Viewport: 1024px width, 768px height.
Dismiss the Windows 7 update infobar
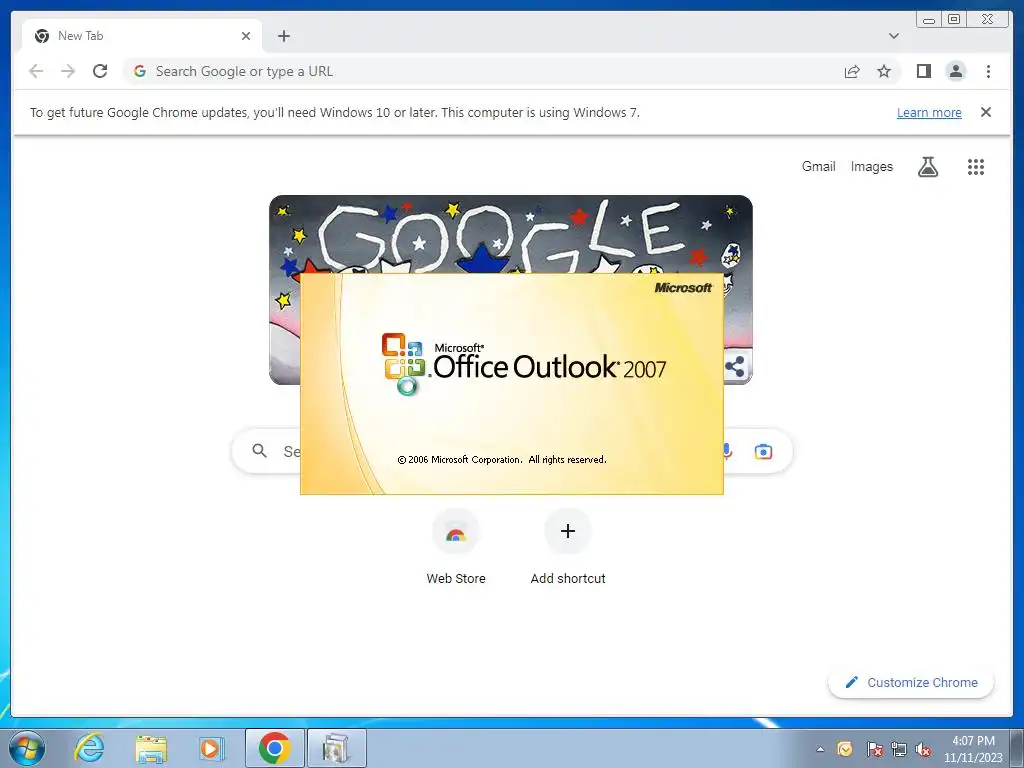[985, 112]
